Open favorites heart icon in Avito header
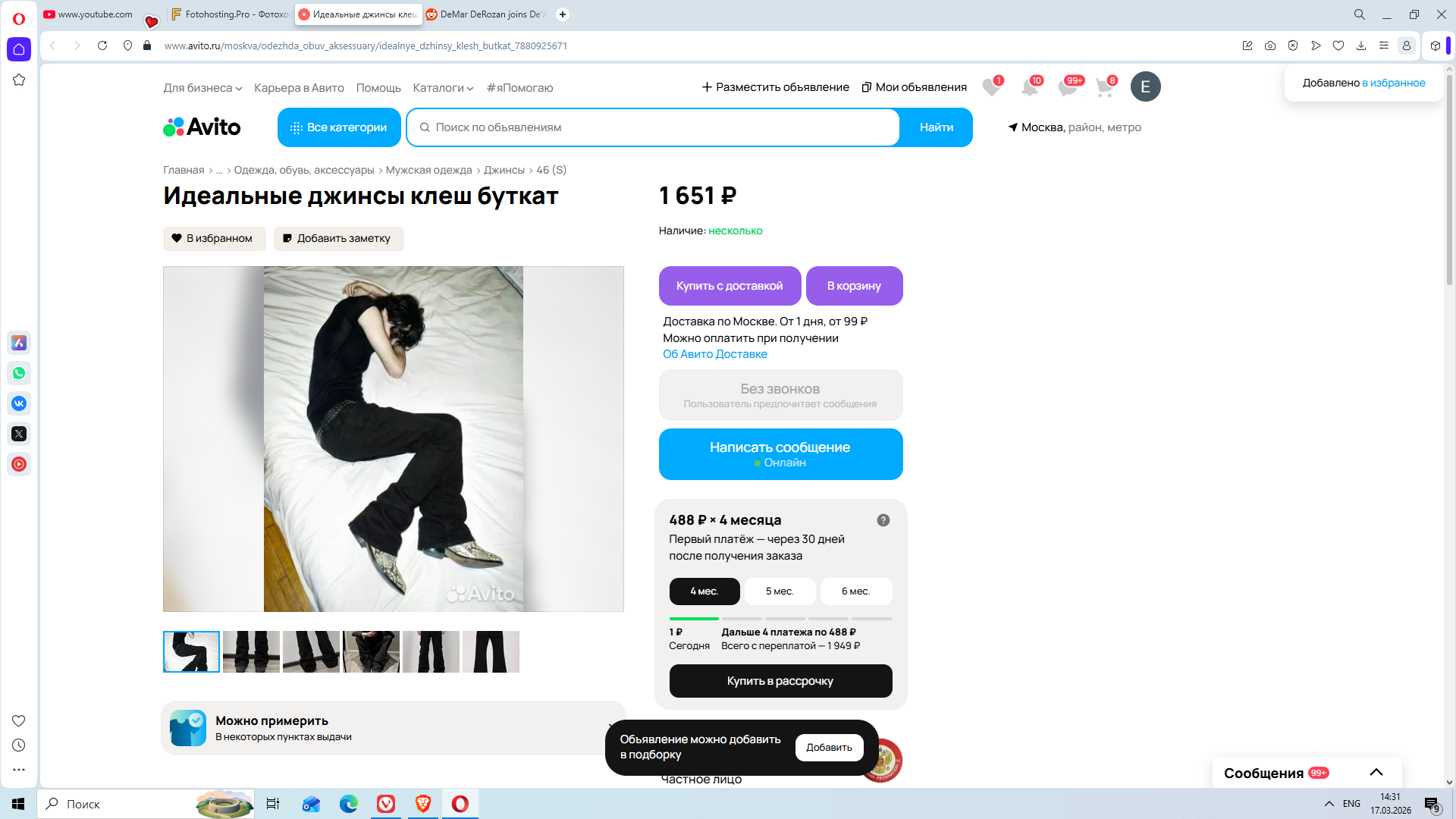The width and height of the screenshot is (1456, 819). pos(990,87)
